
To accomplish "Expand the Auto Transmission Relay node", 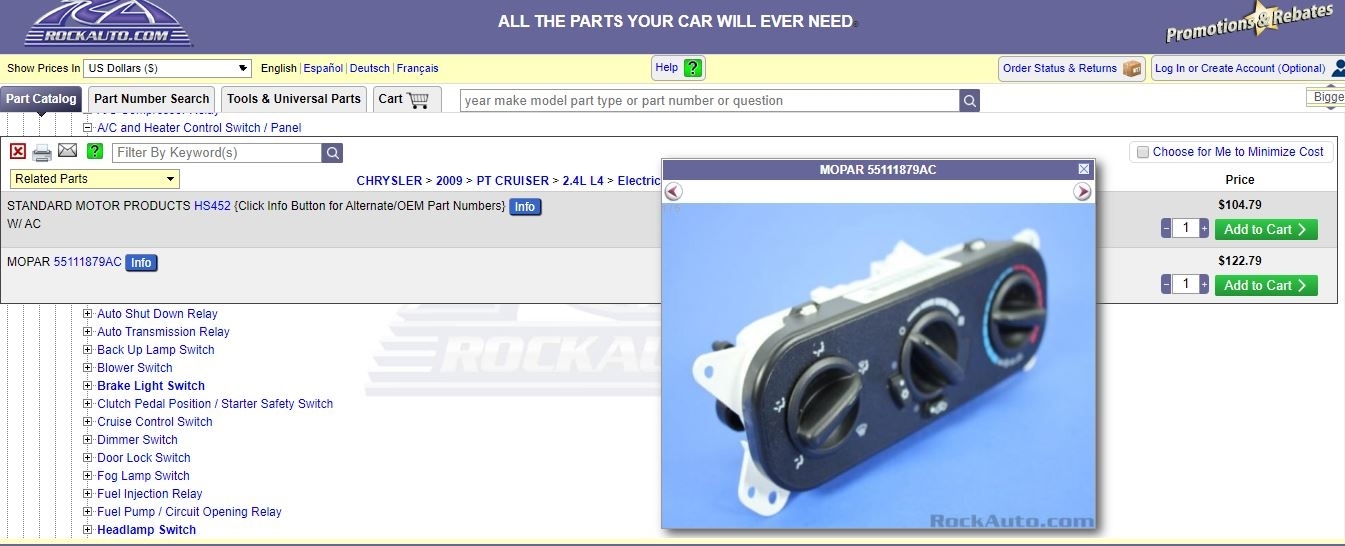I will [x=88, y=332].
